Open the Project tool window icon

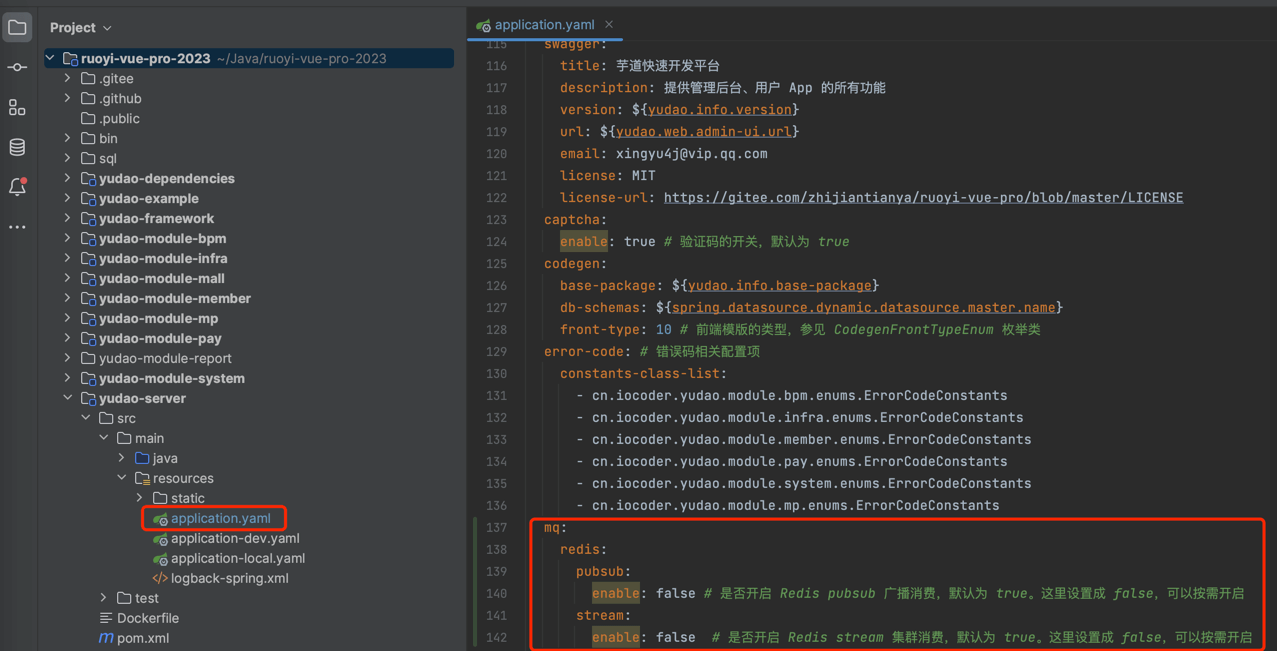tap(17, 28)
